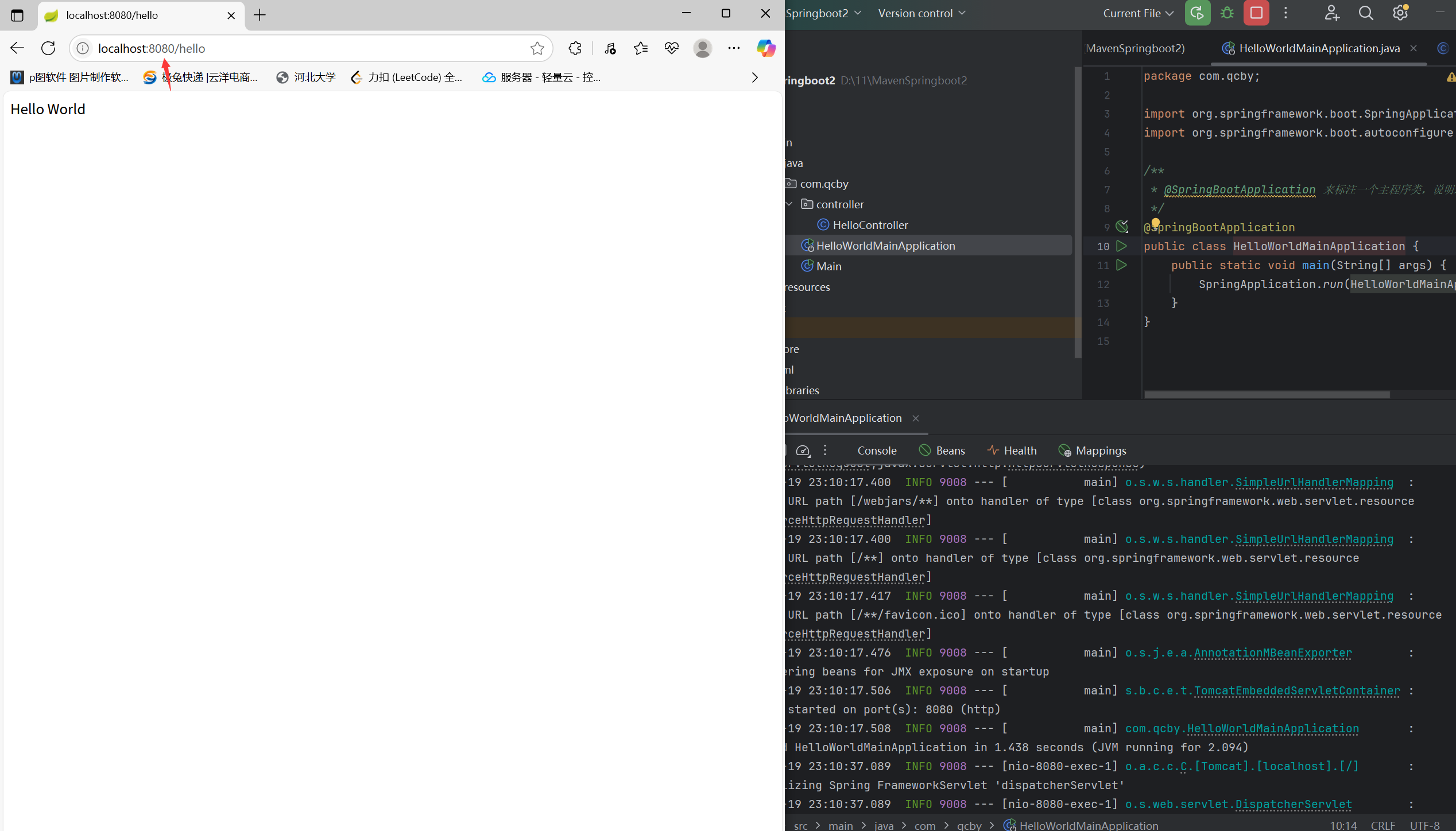Click the warning indicator in editor corner

click(x=1451, y=77)
